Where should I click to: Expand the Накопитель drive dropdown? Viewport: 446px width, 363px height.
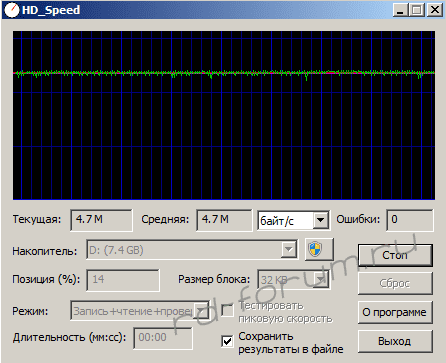click(x=288, y=249)
